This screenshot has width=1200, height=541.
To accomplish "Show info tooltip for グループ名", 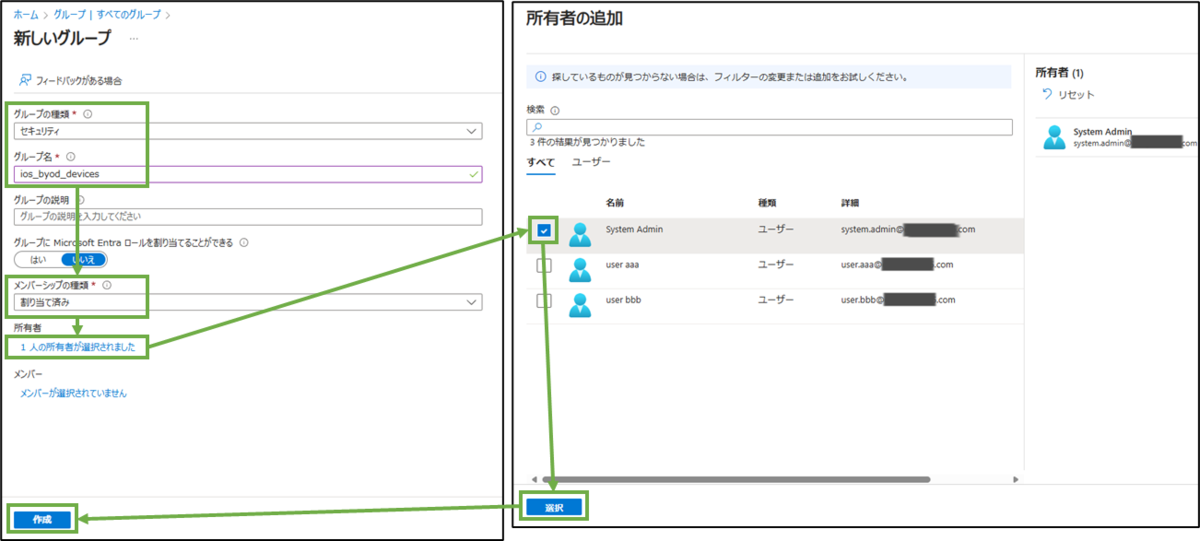I will (x=71, y=156).
